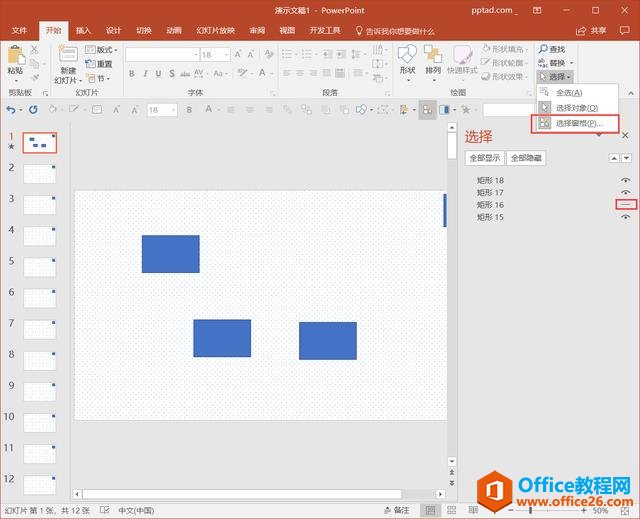This screenshot has height=519, width=640.
Task: Click the Show All (全部显示) button
Action: (484, 158)
